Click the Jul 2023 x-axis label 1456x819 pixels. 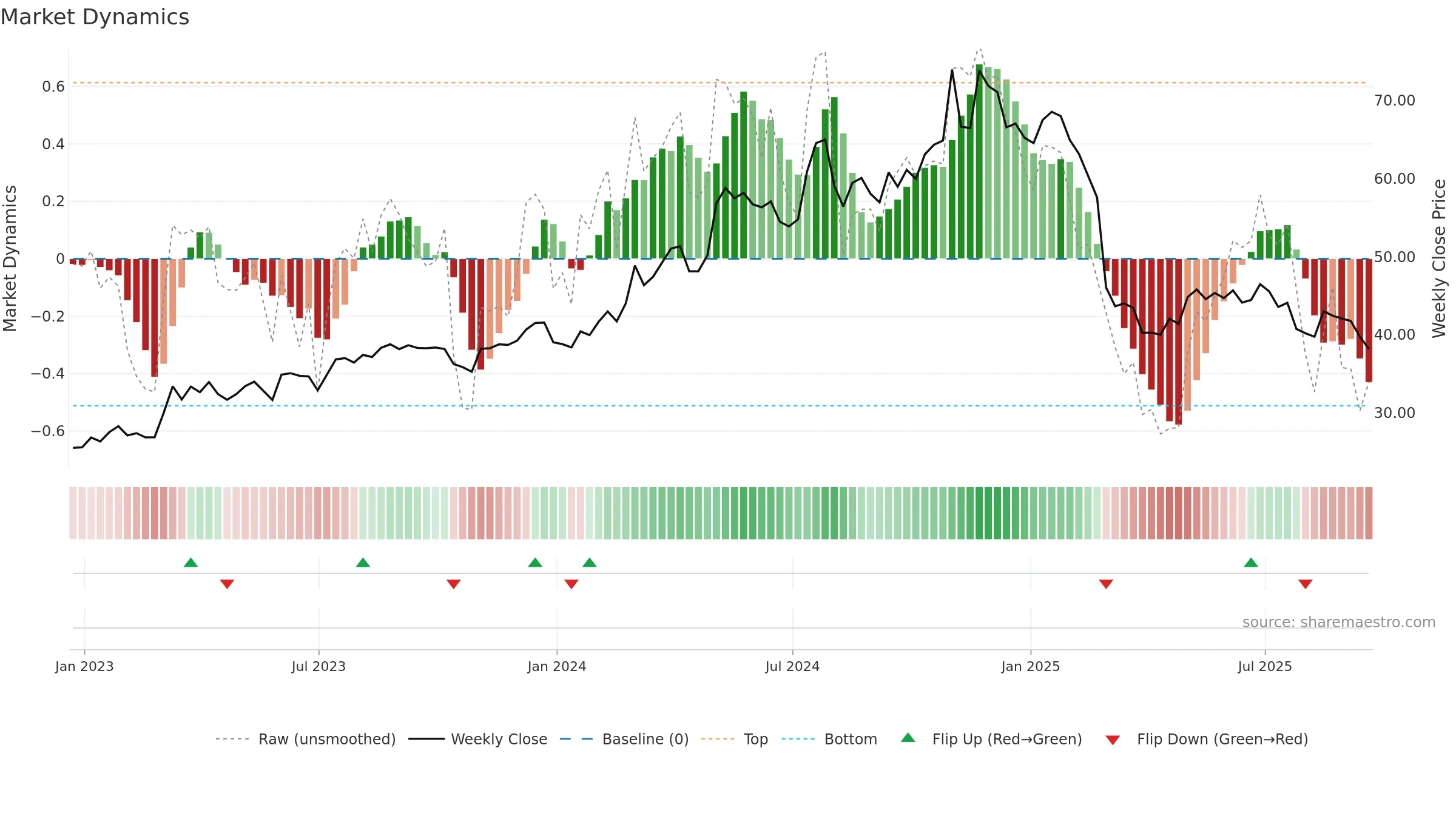point(318,667)
